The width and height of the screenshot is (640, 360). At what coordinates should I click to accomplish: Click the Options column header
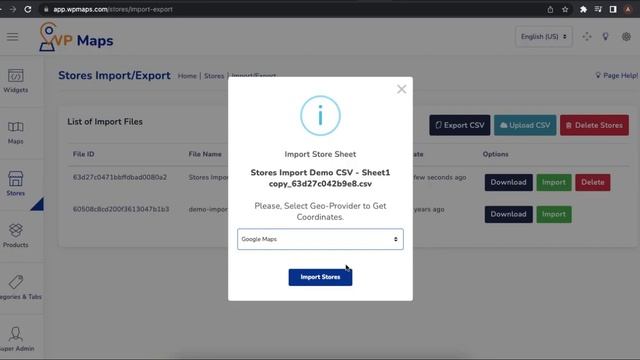click(x=496, y=154)
